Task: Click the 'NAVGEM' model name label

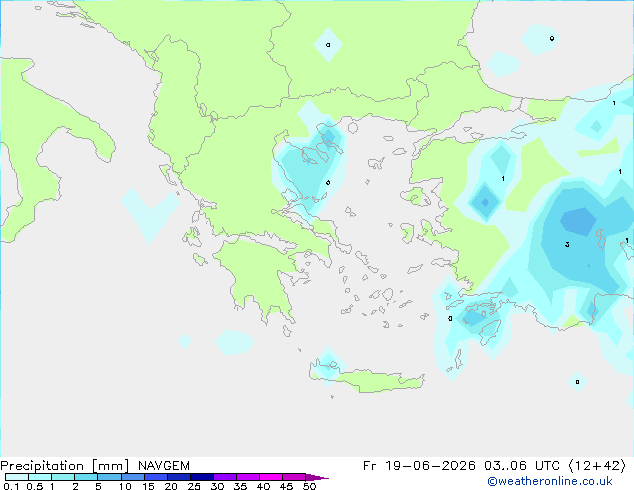Action: point(164,466)
